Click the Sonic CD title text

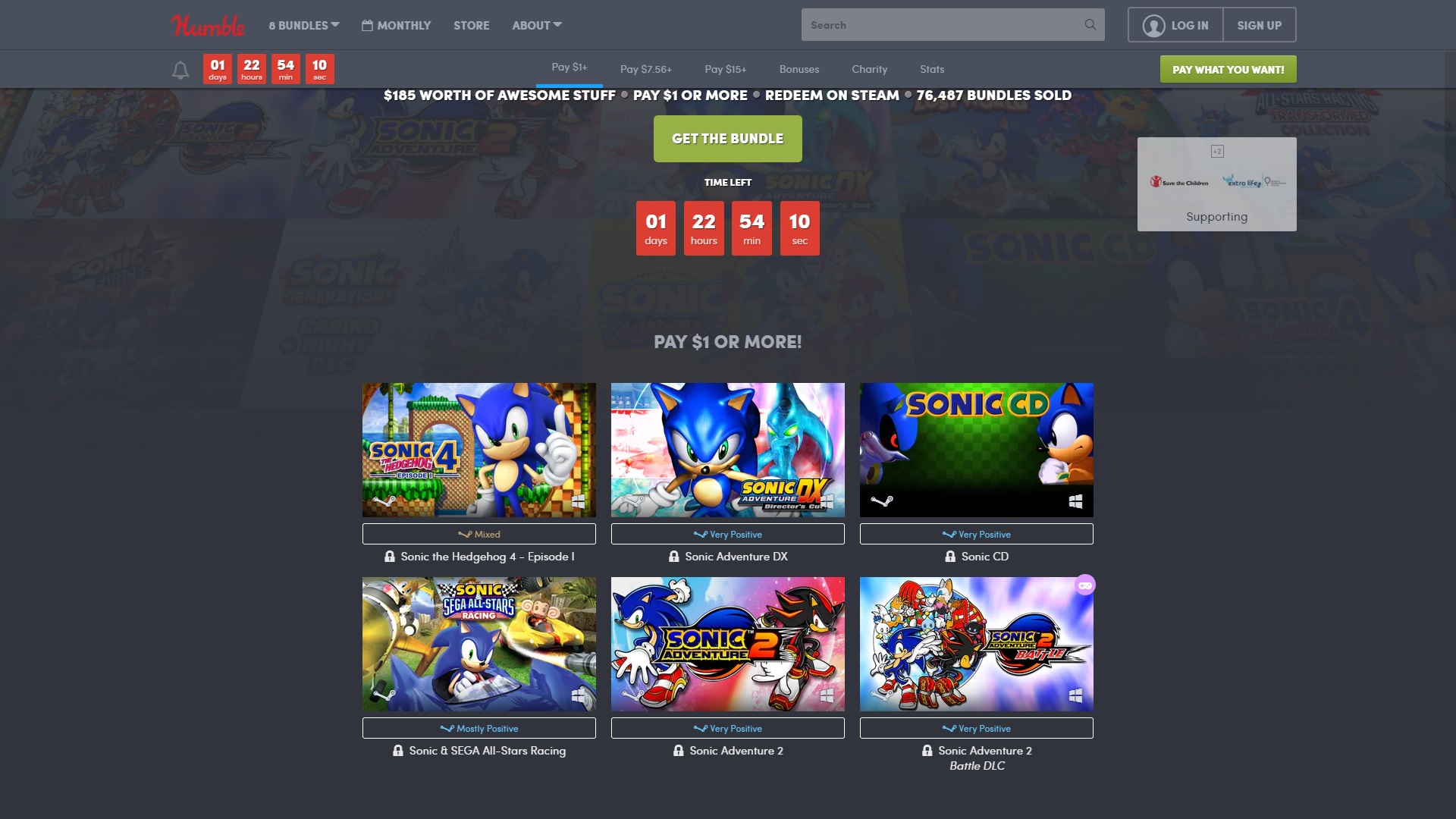985,557
